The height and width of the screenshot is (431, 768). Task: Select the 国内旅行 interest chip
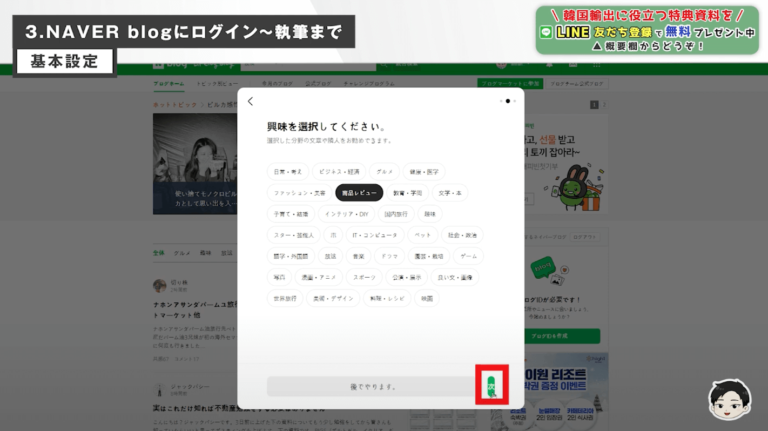pyautogui.click(x=396, y=214)
